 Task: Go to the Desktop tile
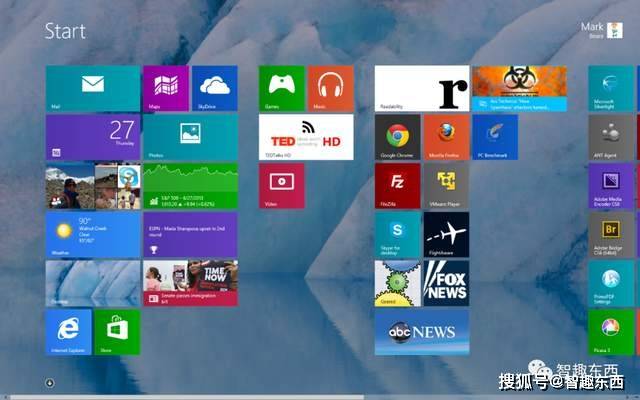click(x=93, y=284)
